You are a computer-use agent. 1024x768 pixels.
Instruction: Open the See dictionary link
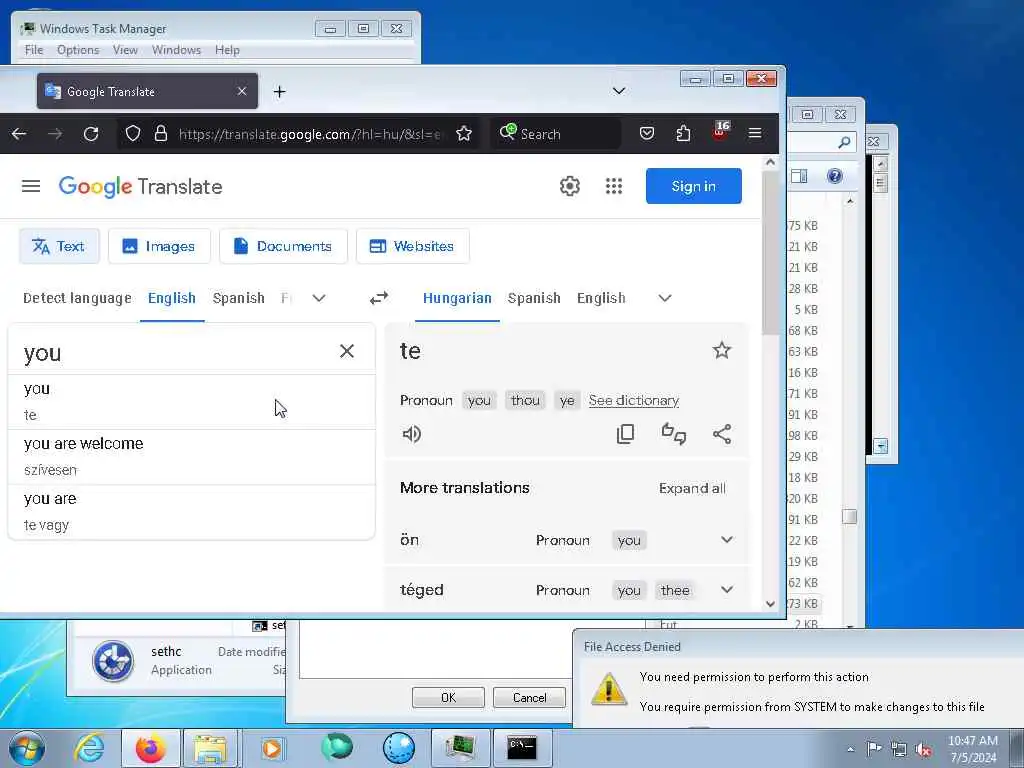(x=633, y=400)
